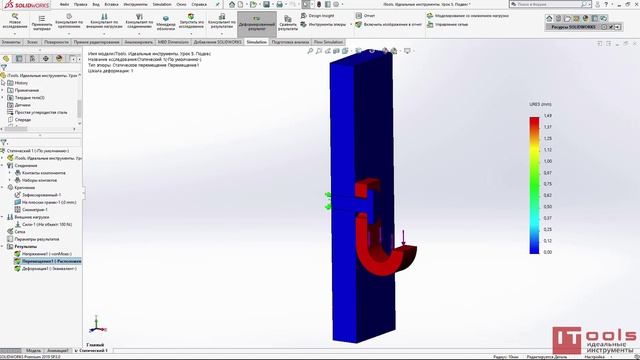Switch to Поверхности ribbon tab
This screenshot has height=360, width=640.
pos(56,42)
